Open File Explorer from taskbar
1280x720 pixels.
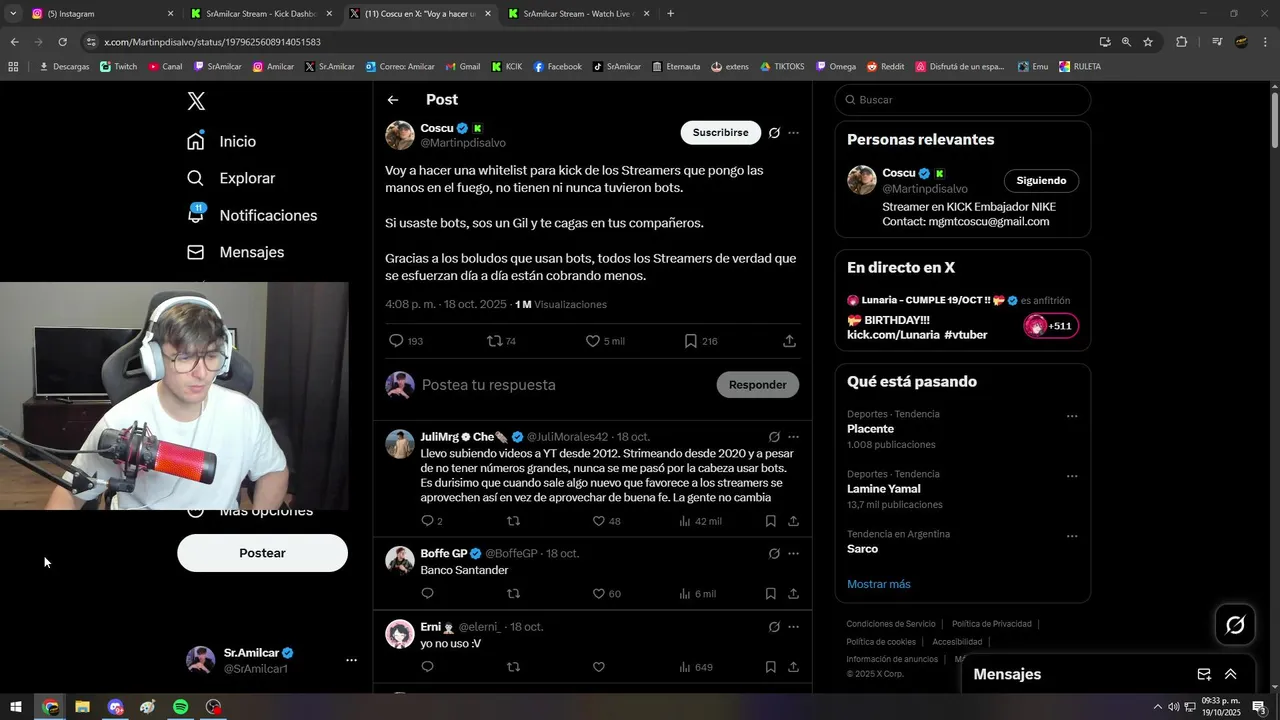[x=83, y=707]
